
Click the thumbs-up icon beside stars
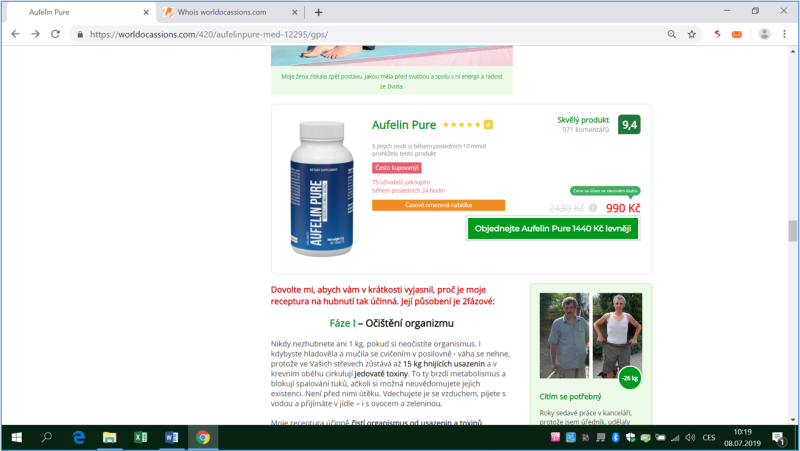point(488,124)
